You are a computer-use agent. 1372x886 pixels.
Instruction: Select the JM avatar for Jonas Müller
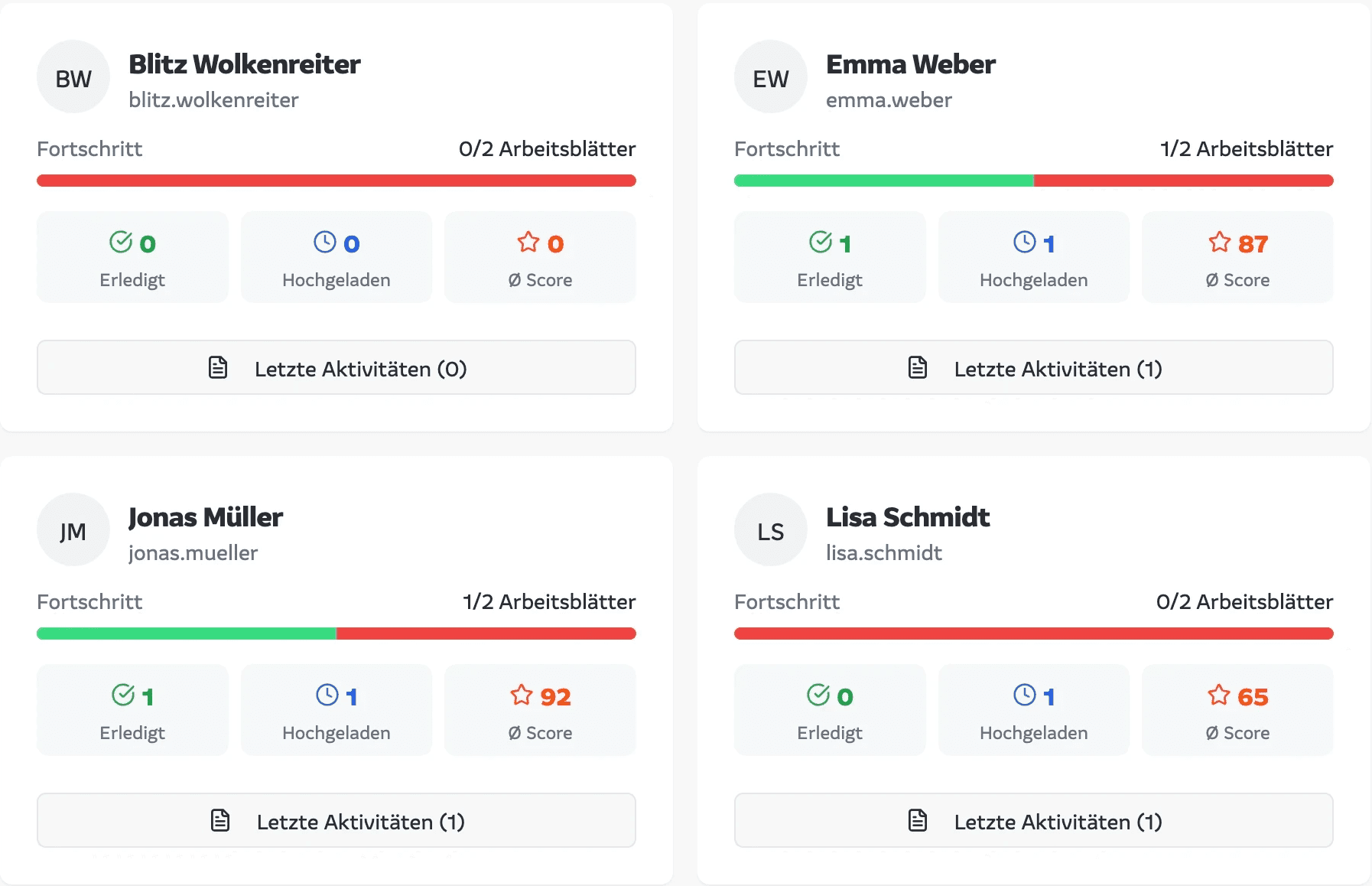point(73,529)
